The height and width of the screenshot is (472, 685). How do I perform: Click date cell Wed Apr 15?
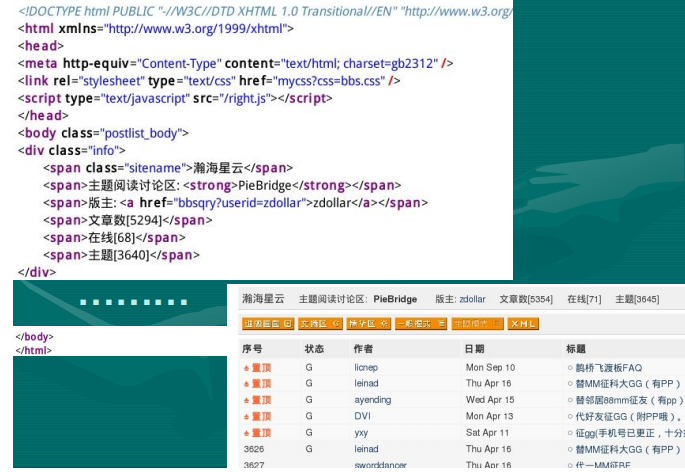tap(490, 399)
